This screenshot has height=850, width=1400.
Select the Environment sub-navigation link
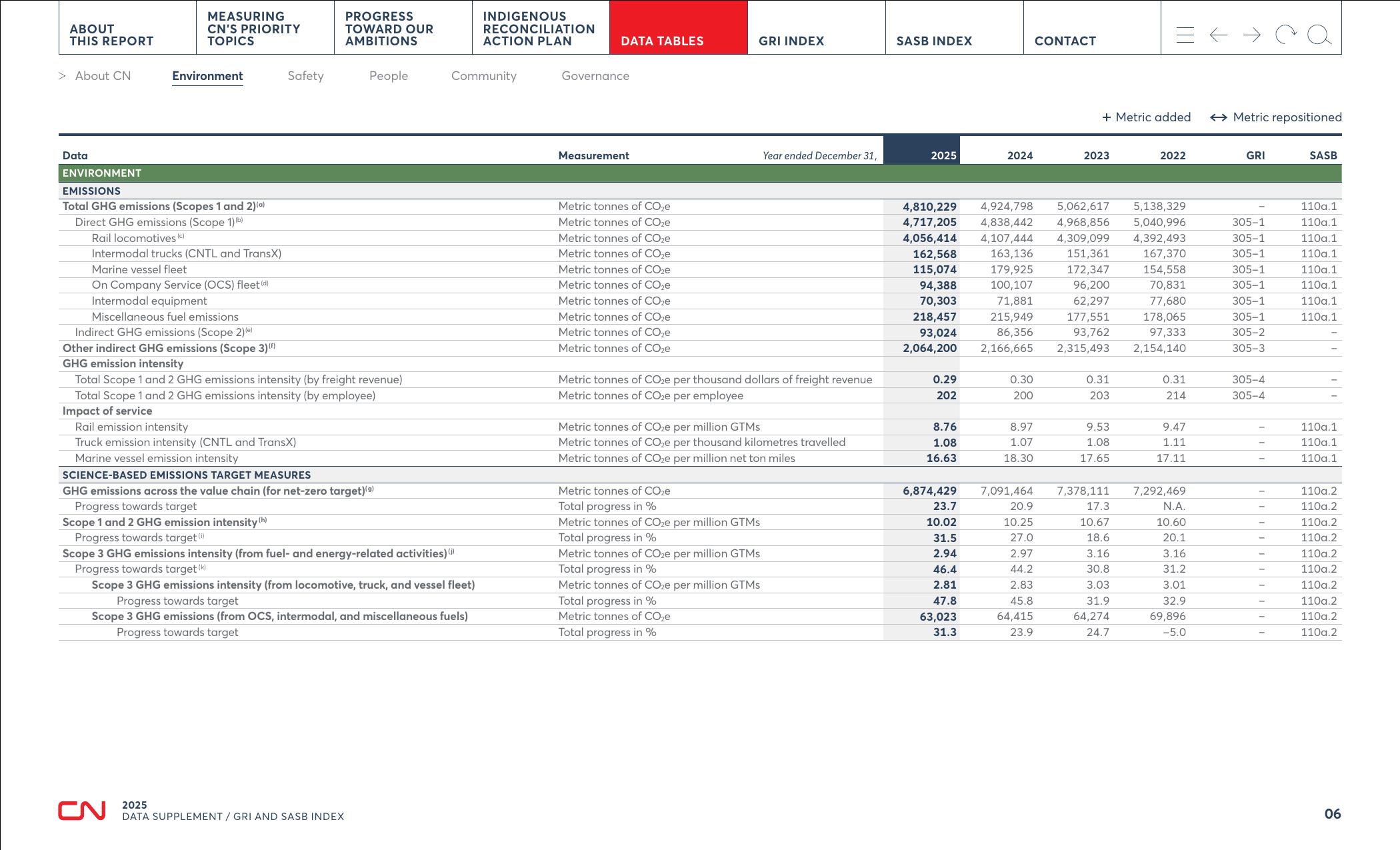[x=207, y=76]
